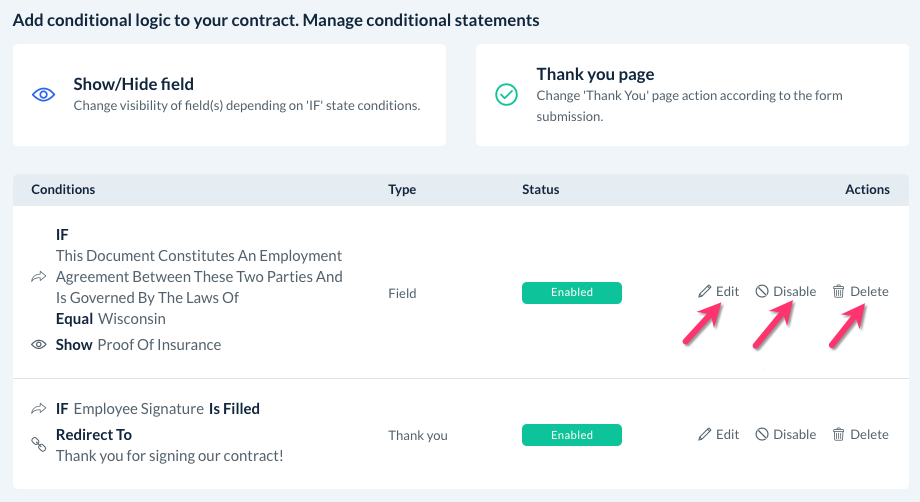
Task: Disable the Wisconsin field condition
Action: (786, 292)
